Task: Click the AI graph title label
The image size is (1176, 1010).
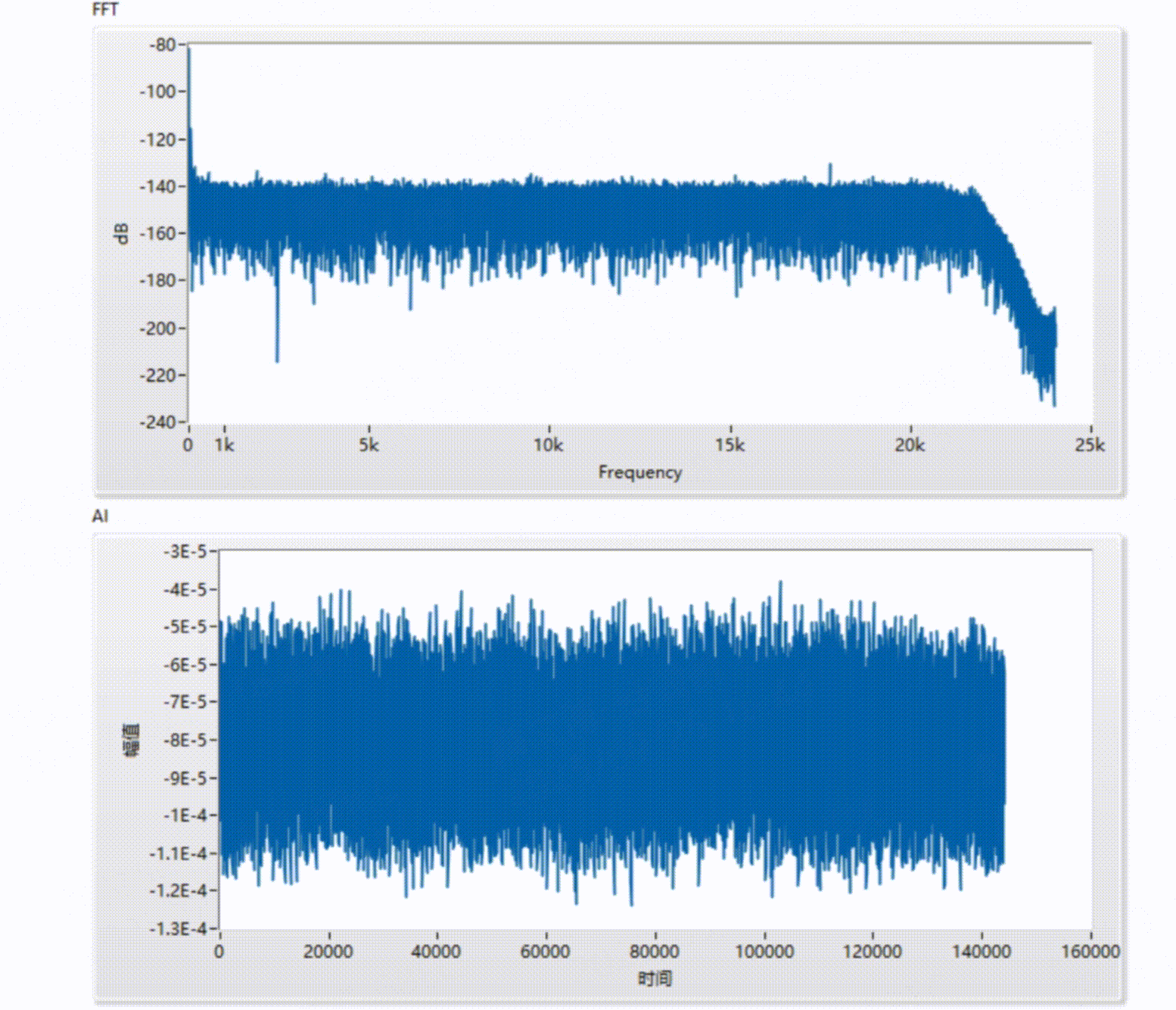Action: [x=100, y=516]
